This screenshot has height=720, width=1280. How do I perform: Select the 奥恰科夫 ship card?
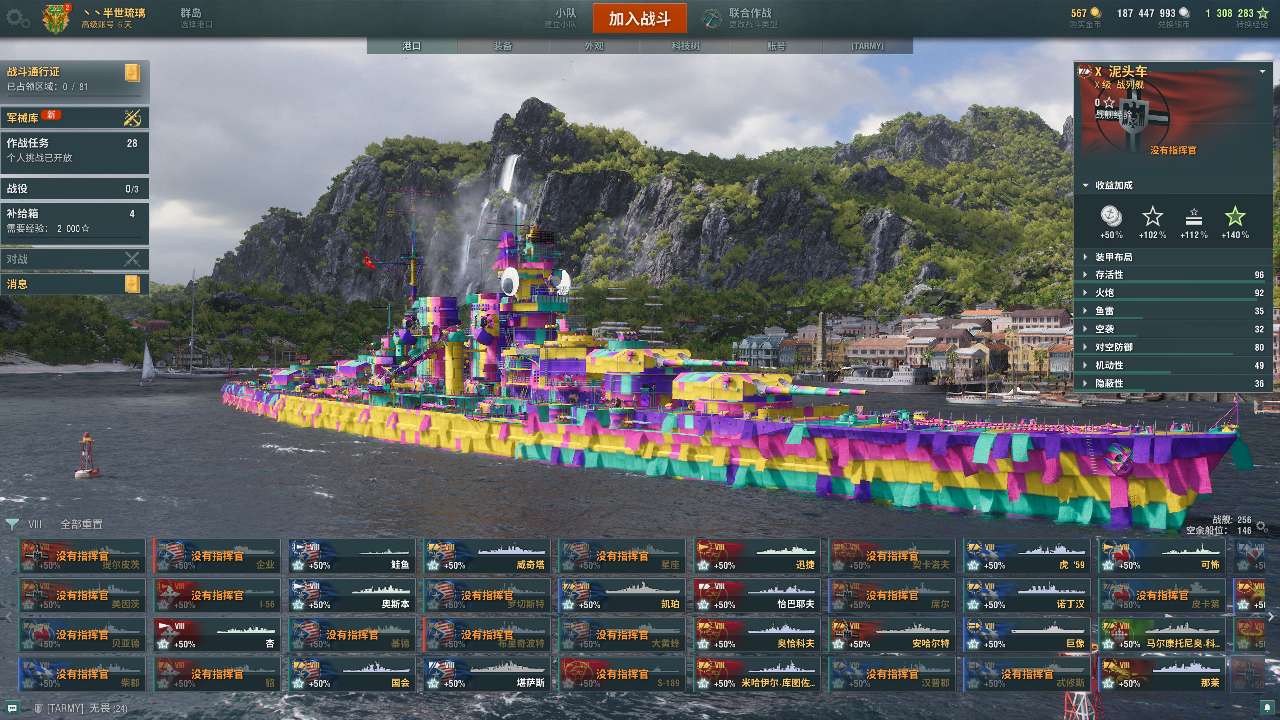pos(757,635)
